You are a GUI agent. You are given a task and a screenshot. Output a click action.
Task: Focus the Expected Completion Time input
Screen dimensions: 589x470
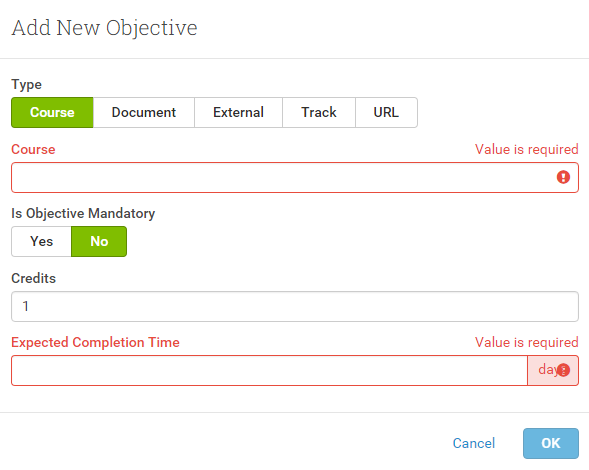[x=269, y=370]
